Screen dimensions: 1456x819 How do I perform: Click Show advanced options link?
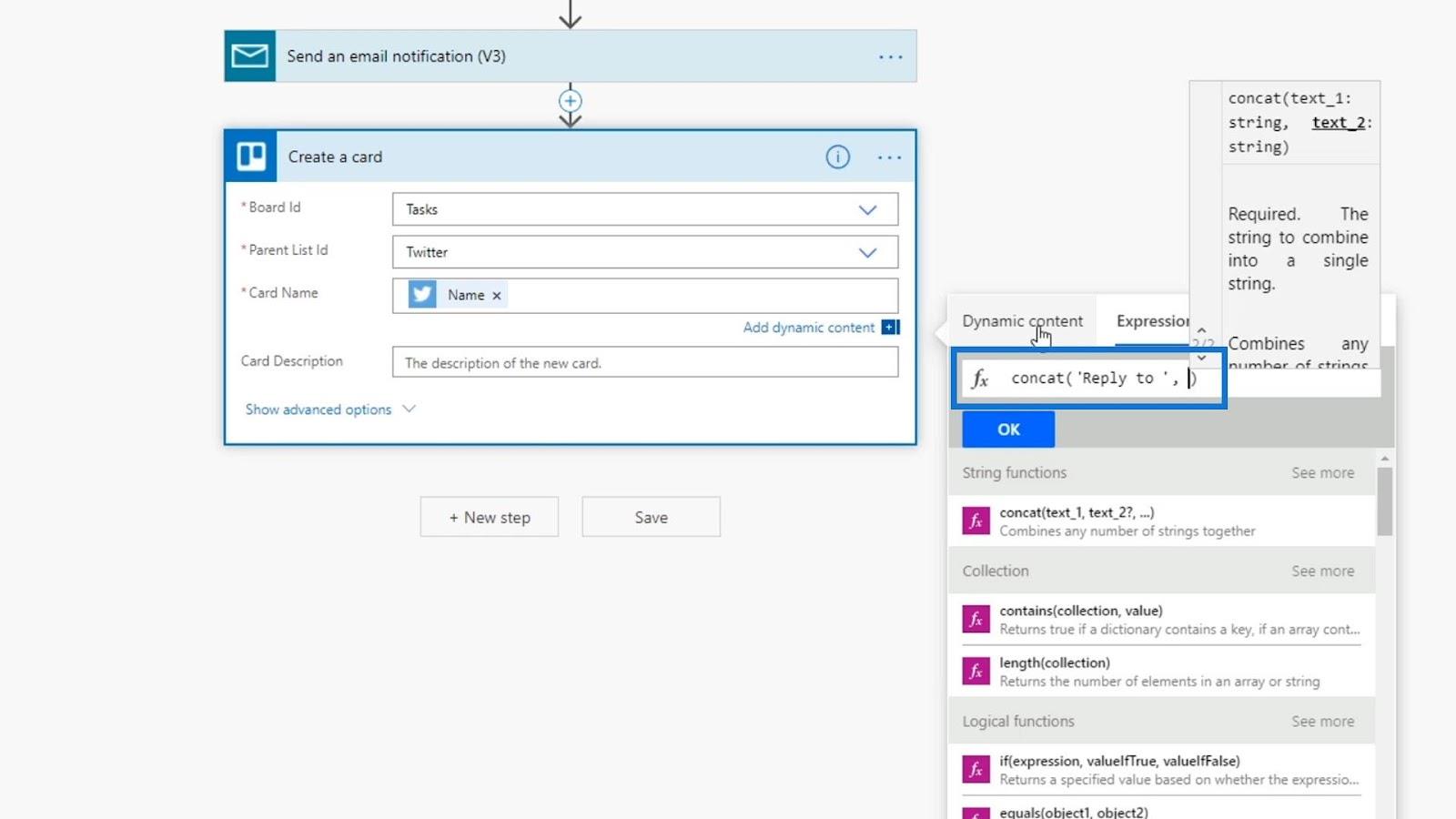click(318, 409)
